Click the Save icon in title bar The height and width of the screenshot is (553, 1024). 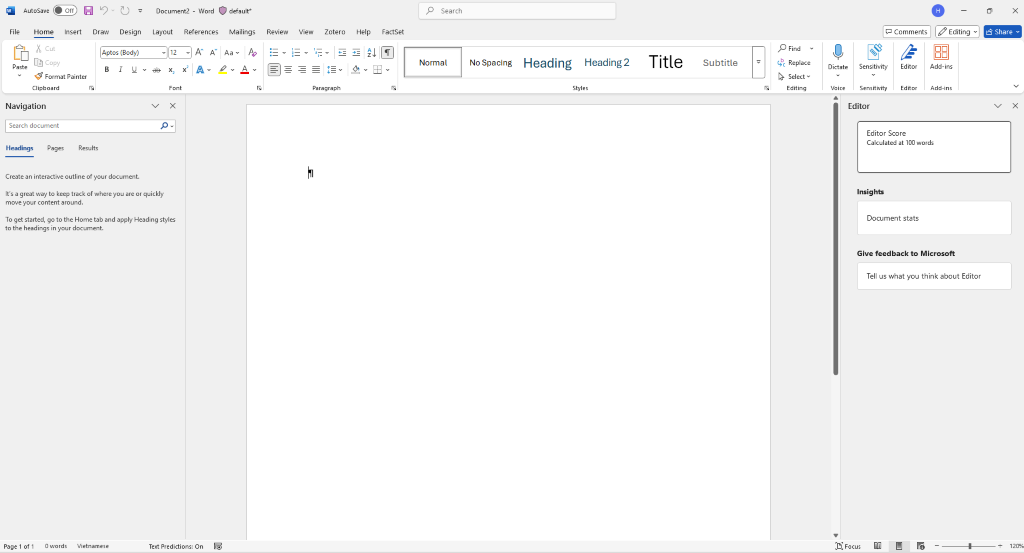pyautogui.click(x=88, y=10)
